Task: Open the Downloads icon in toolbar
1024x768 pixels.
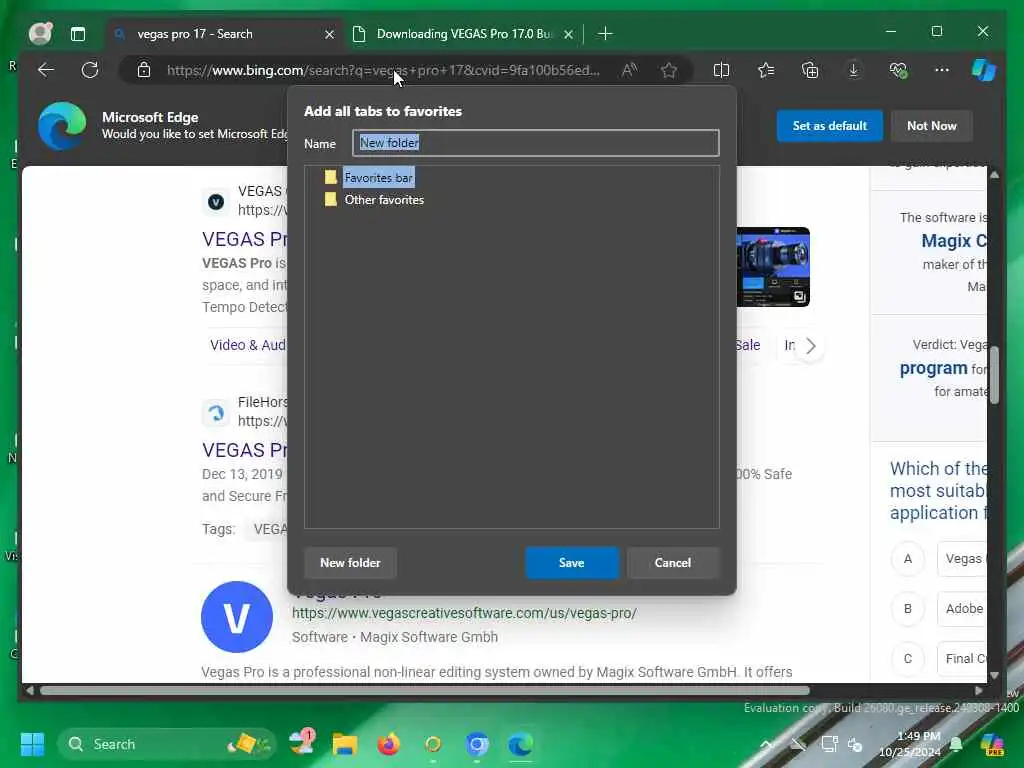Action: tap(854, 70)
